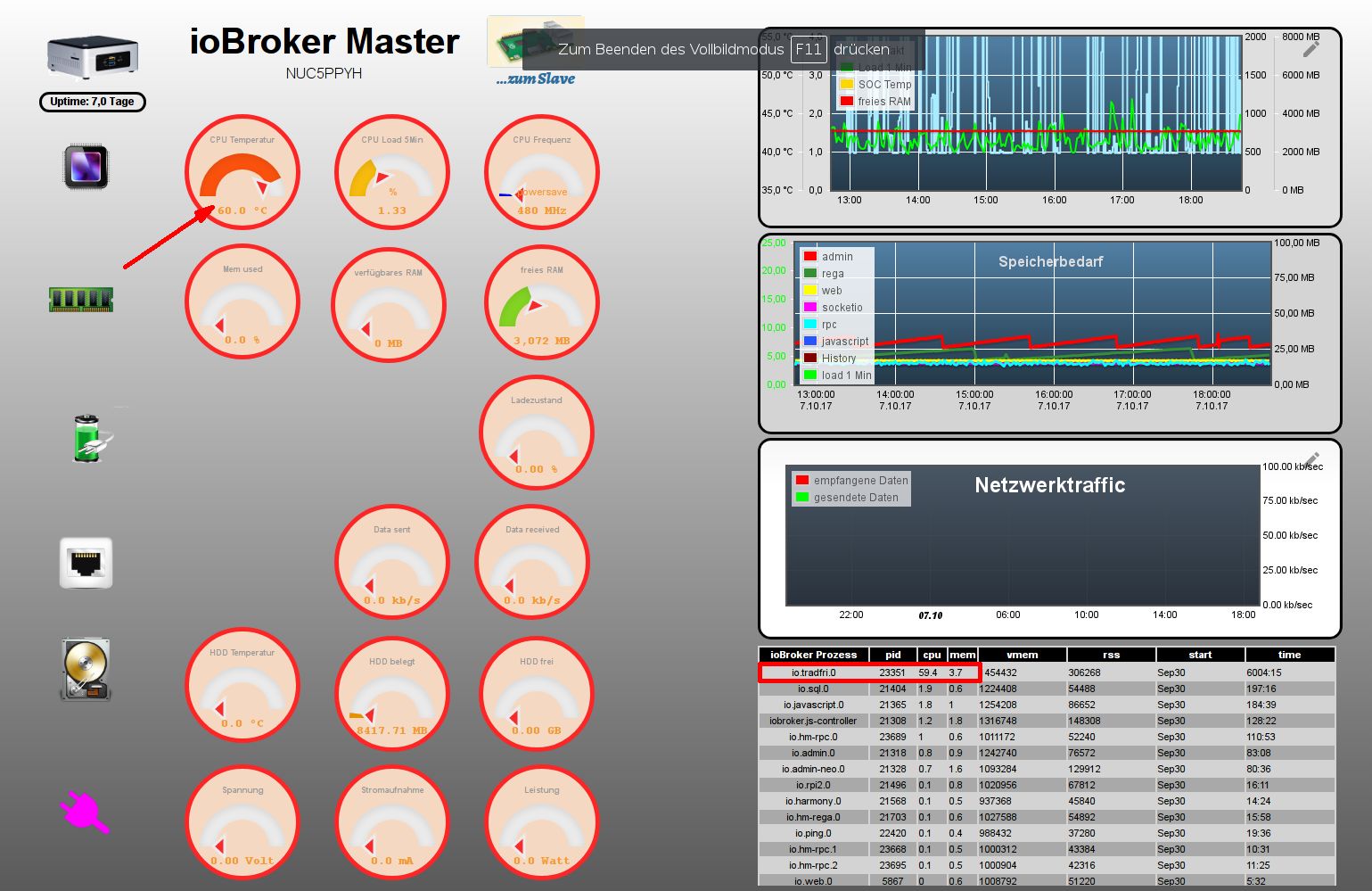Viewport: 1372px width, 891px height.
Task: Select the verfügbares RAM gauge
Action: [x=389, y=305]
